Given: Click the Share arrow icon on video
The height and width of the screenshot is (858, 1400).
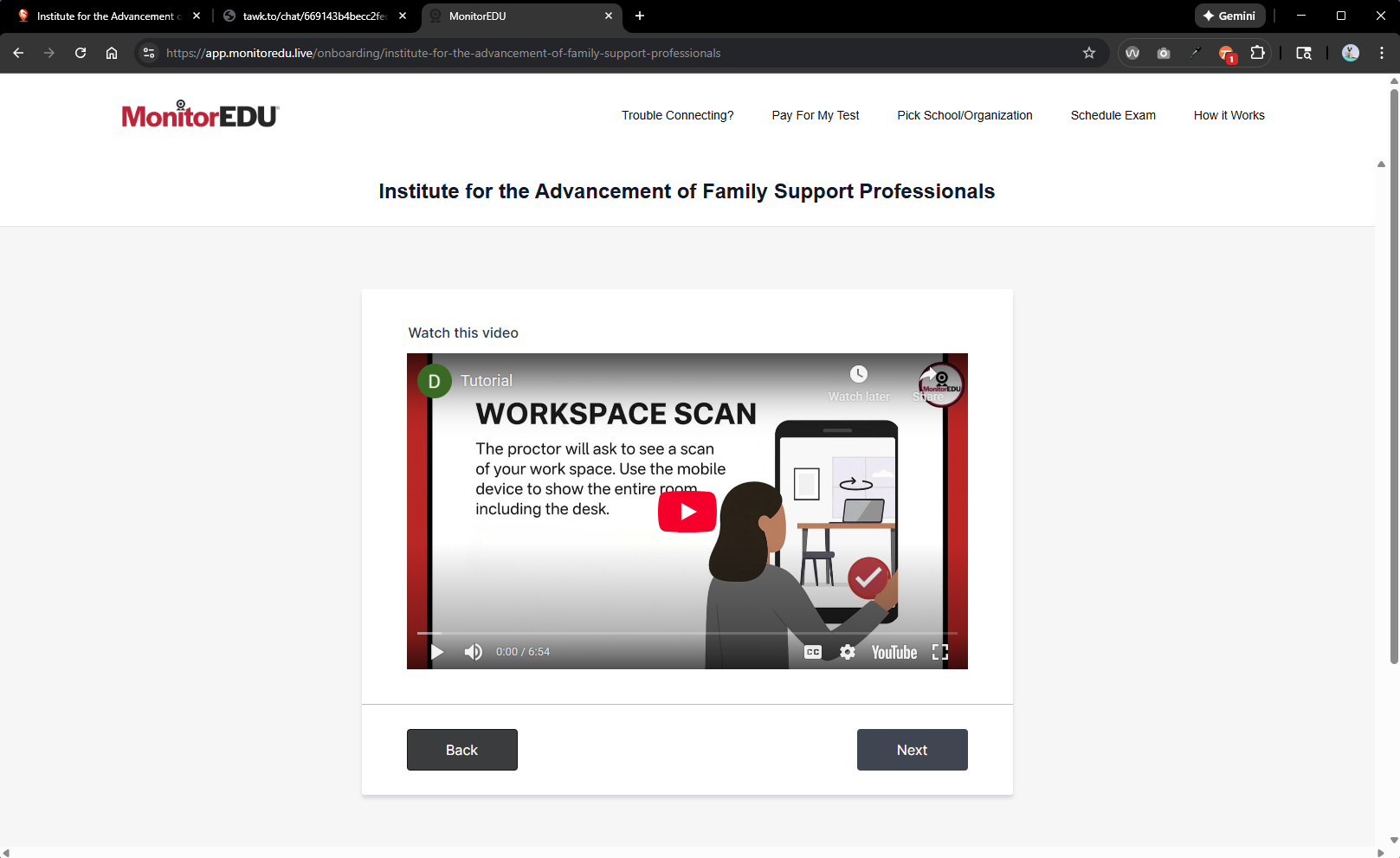Looking at the screenshot, I should coord(929,374).
